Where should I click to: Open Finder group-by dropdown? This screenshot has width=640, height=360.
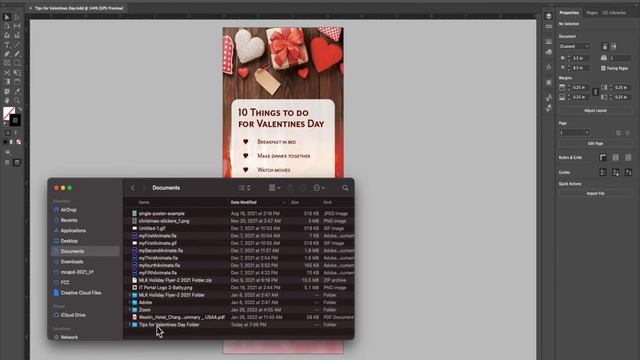(274, 188)
